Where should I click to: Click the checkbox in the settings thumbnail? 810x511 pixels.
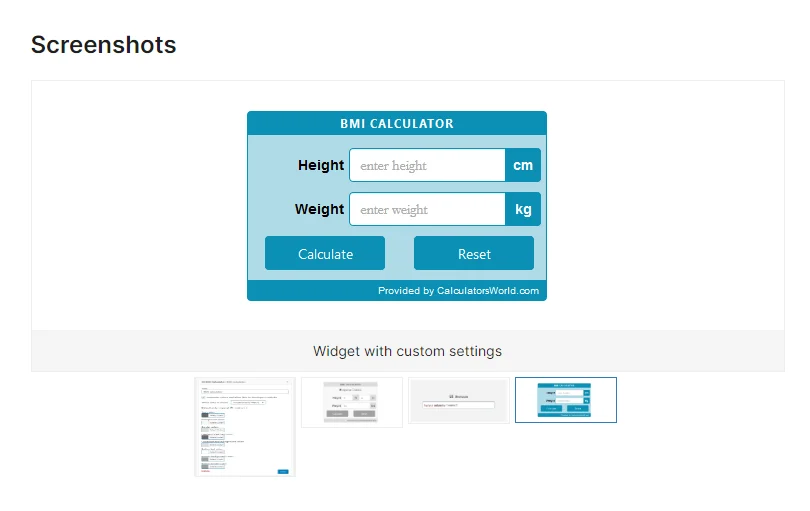pos(203,397)
